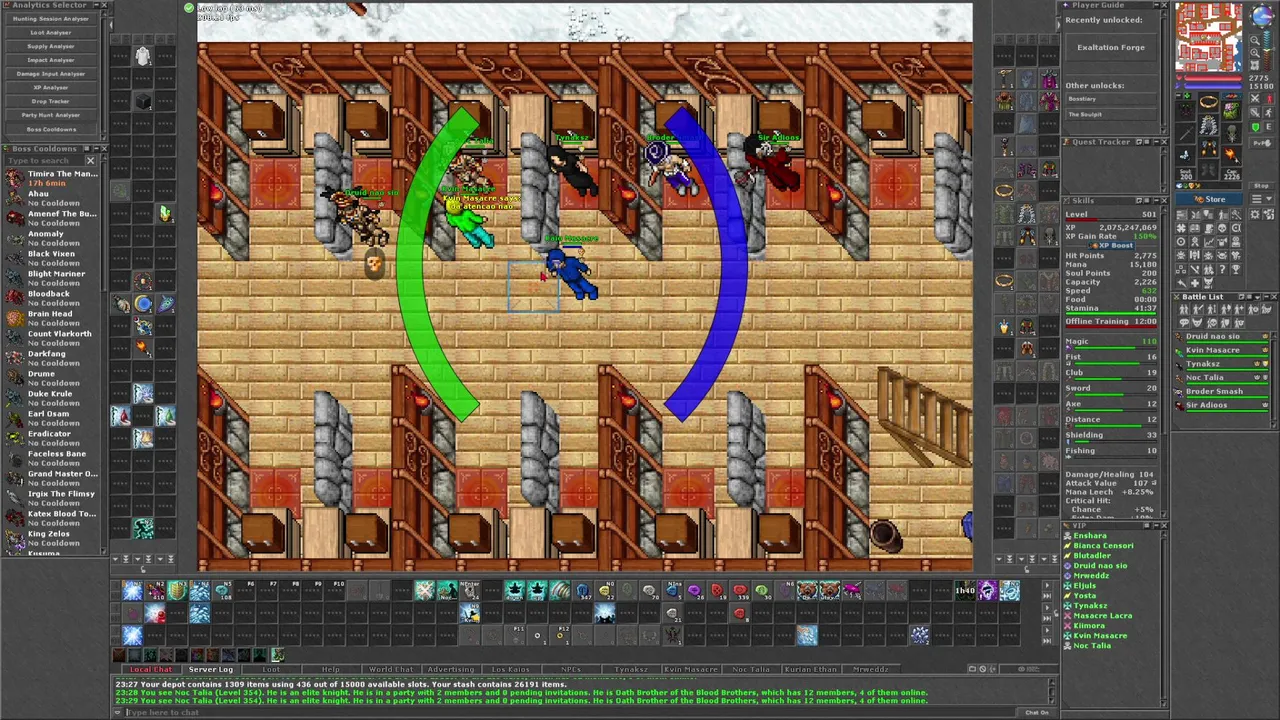This screenshot has height=720, width=1280.
Task: Select Broder Smash in Battle List
Action: (x=1220, y=392)
